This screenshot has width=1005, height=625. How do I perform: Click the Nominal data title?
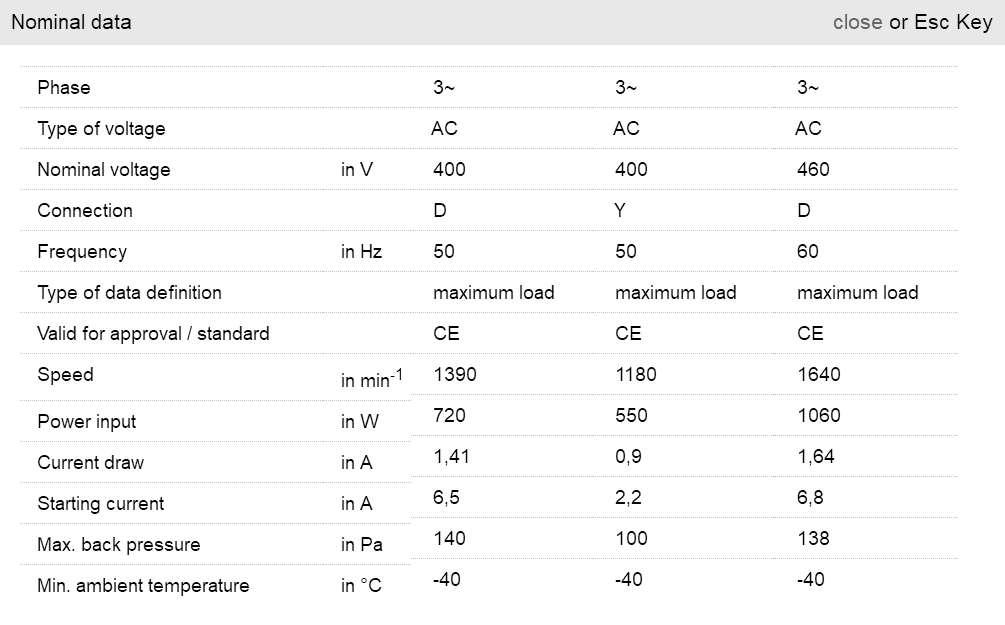click(x=71, y=22)
